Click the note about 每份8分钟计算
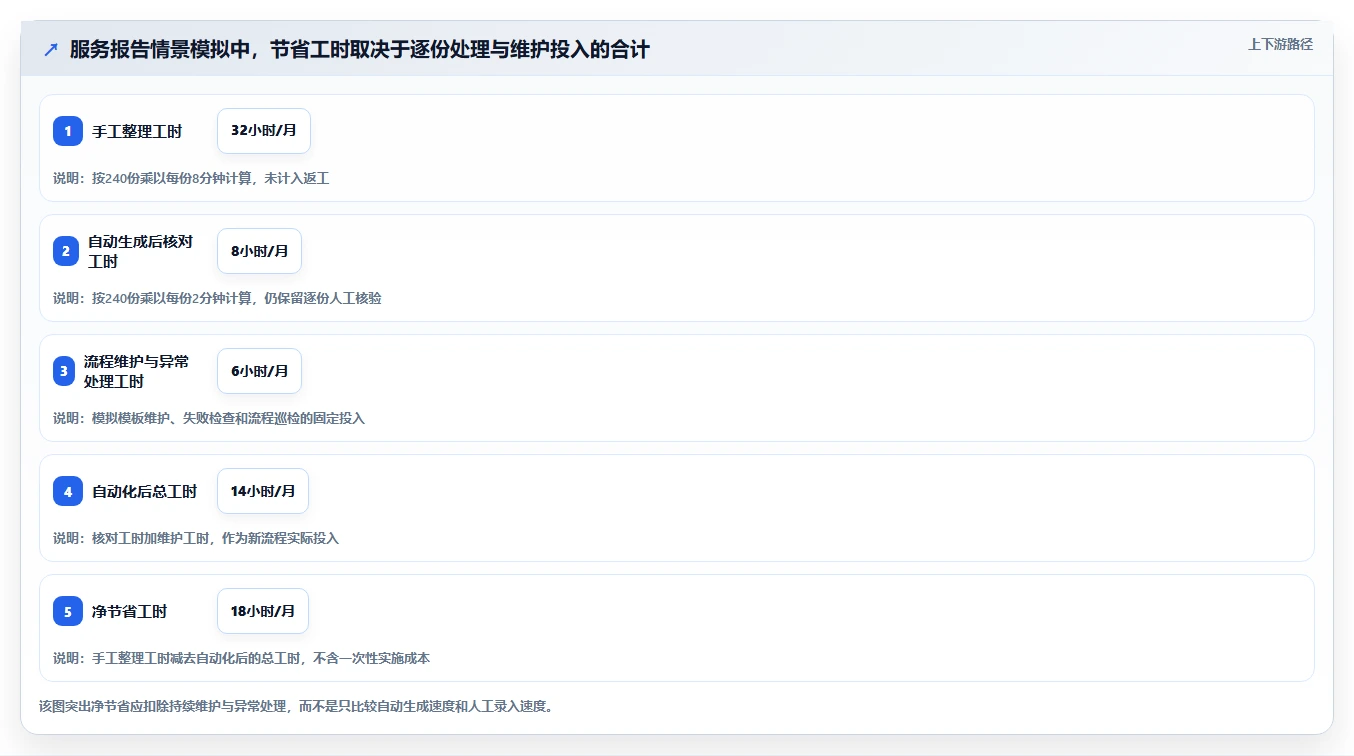This screenshot has width=1354, height=756. click(x=191, y=178)
